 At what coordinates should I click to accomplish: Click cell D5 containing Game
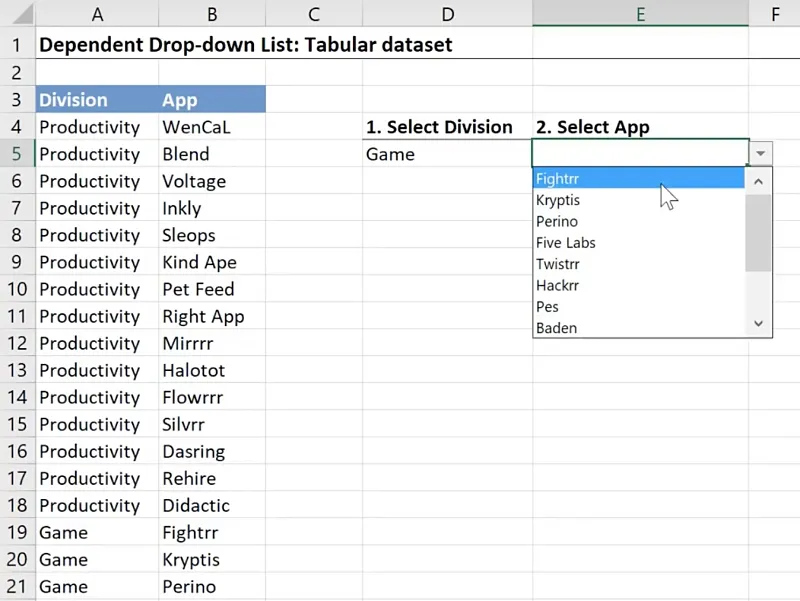pos(447,154)
